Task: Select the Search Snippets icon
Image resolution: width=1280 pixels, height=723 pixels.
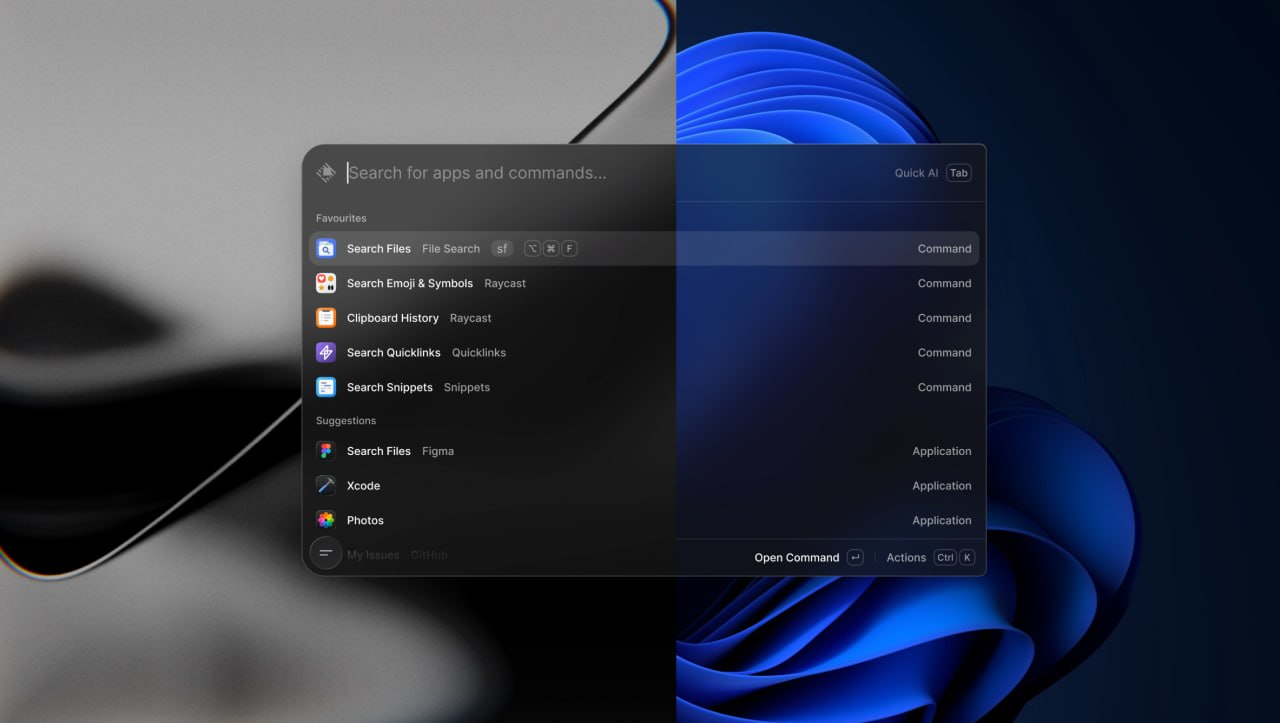Action: tap(326, 387)
